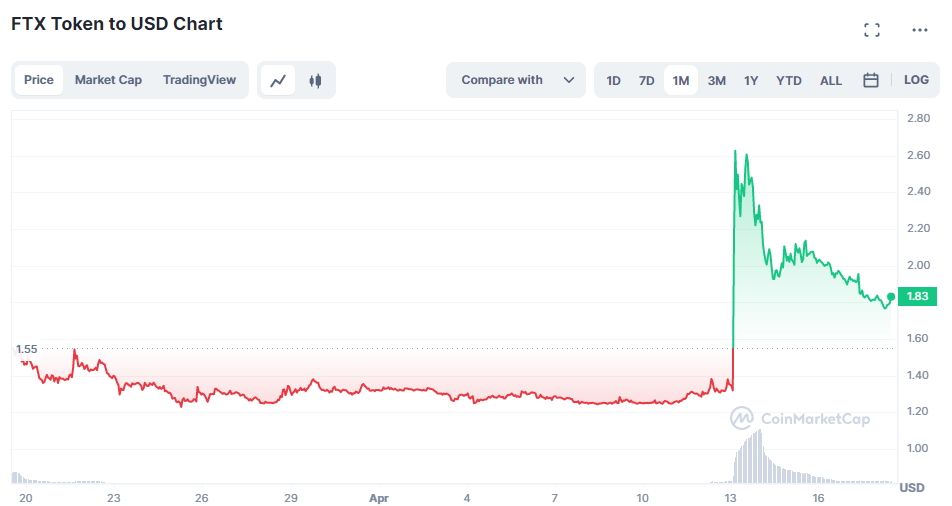Click the 16 date label on x-axis
Viewport: 952px width, 506px height.
tap(818, 498)
